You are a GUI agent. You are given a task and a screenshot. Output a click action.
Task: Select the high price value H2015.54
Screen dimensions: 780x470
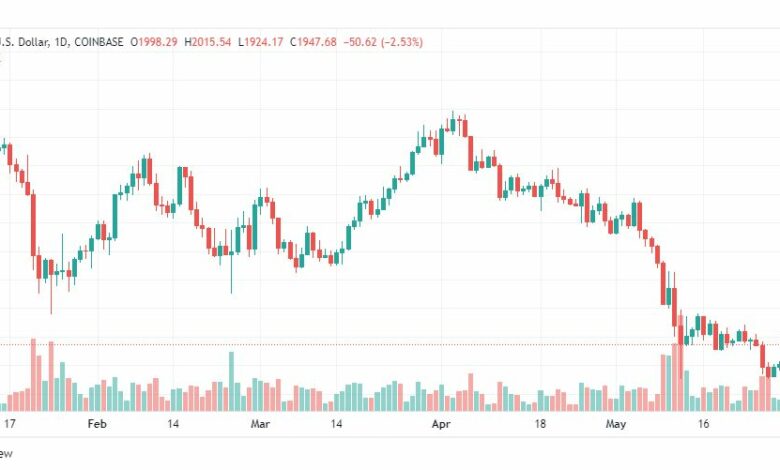pos(208,42)
